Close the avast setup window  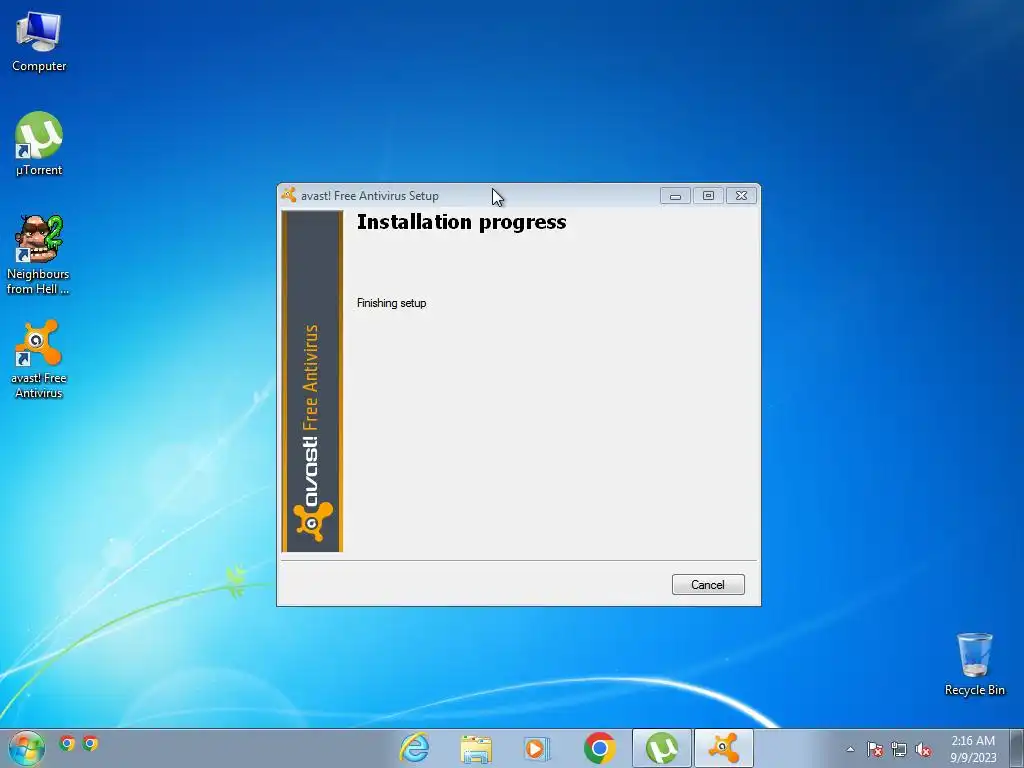click(x=741, y=195)
